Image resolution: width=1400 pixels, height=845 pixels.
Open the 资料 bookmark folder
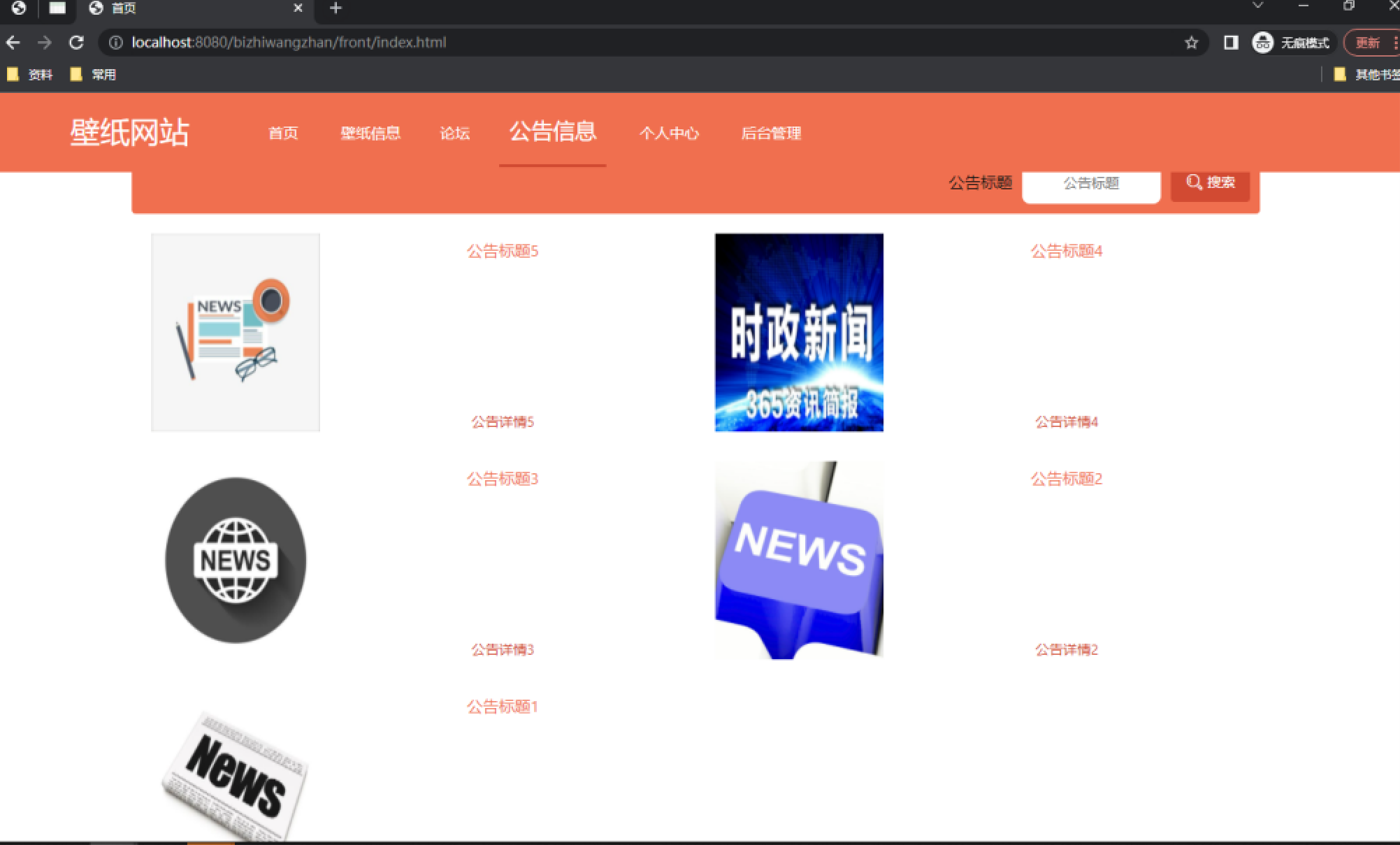(30, 74)
